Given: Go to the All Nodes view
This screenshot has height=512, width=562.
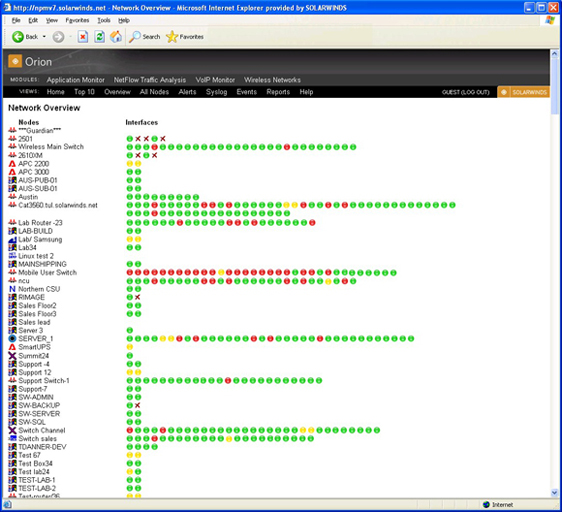Looking at the screenshot, I should (x=154, y=92).
